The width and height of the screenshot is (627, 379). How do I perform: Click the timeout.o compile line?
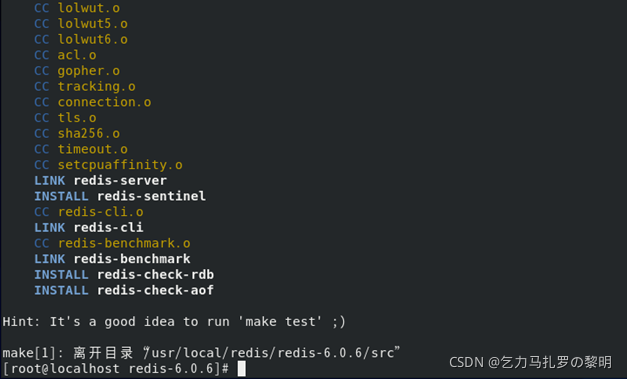coord(81,149)
